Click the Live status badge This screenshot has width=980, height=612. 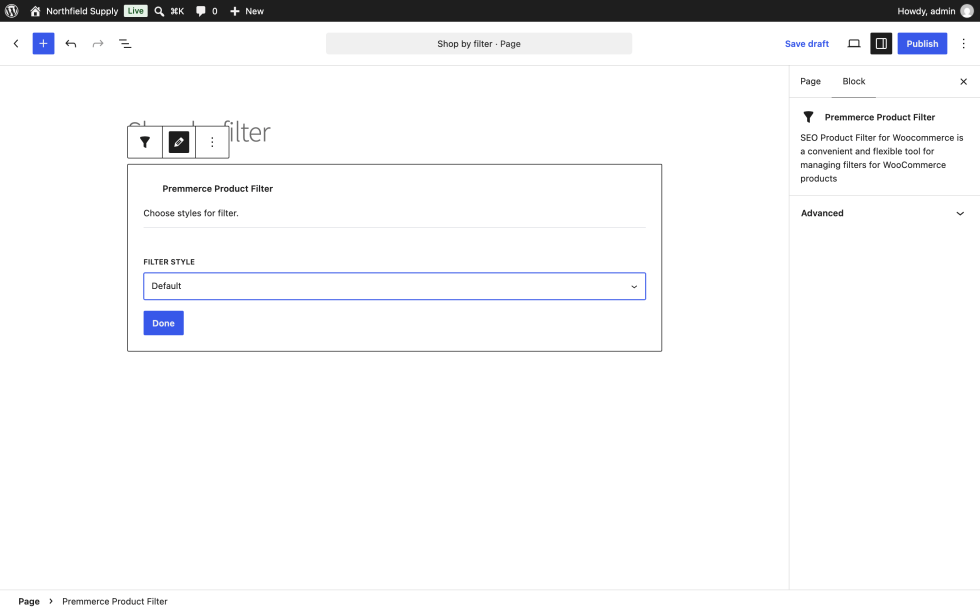(135, 11)
